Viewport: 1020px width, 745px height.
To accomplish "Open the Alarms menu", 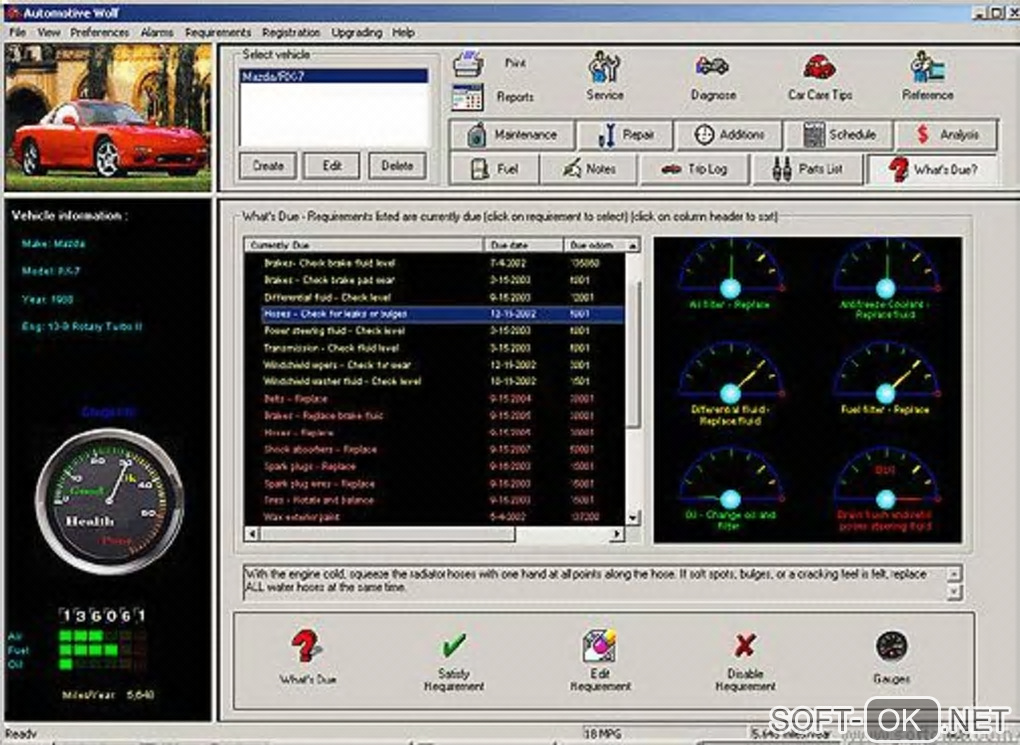I will tap(157, 32).
